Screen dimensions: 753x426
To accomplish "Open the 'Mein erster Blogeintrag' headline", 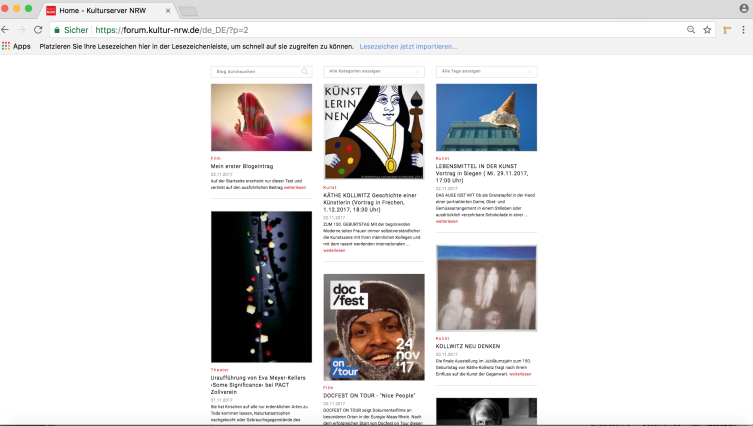I will tap(242, 166).
